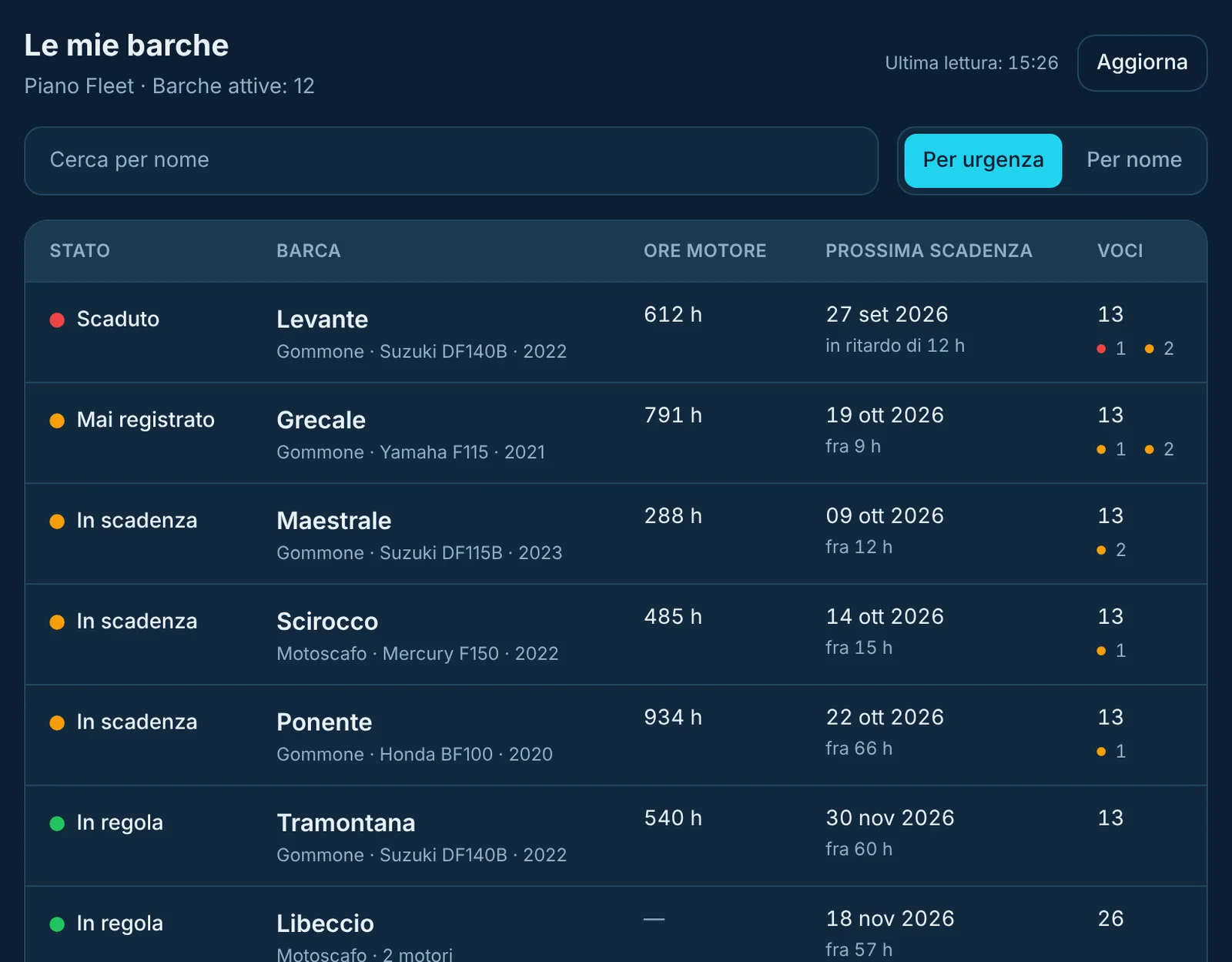This screenshot has width=1232, height=962.
Task: Select the Ponente boat name
Action: tap(324, 722)
